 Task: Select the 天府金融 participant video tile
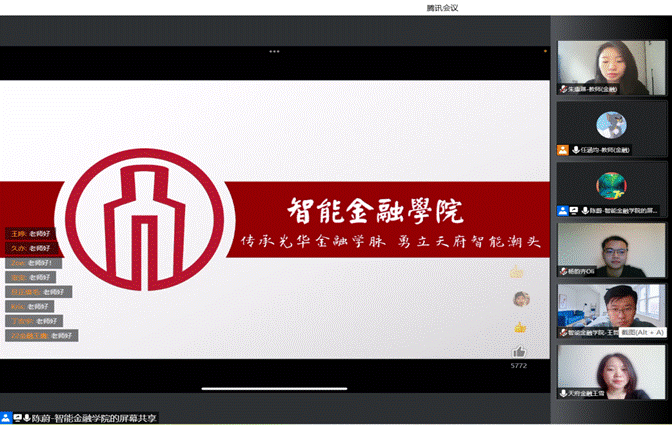(611, 372)
